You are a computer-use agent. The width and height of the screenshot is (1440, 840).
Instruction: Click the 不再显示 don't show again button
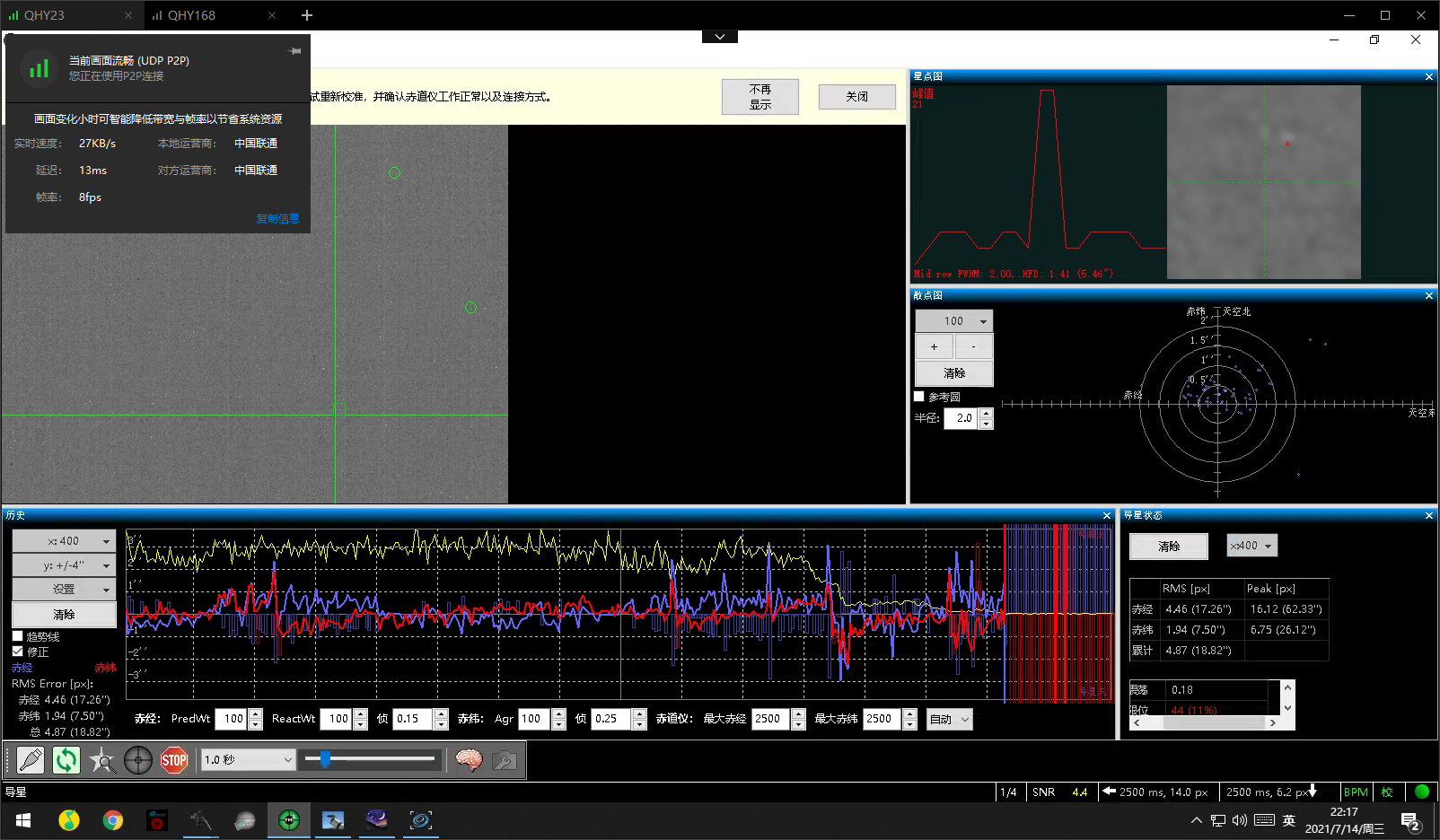[x=760, y=97]
